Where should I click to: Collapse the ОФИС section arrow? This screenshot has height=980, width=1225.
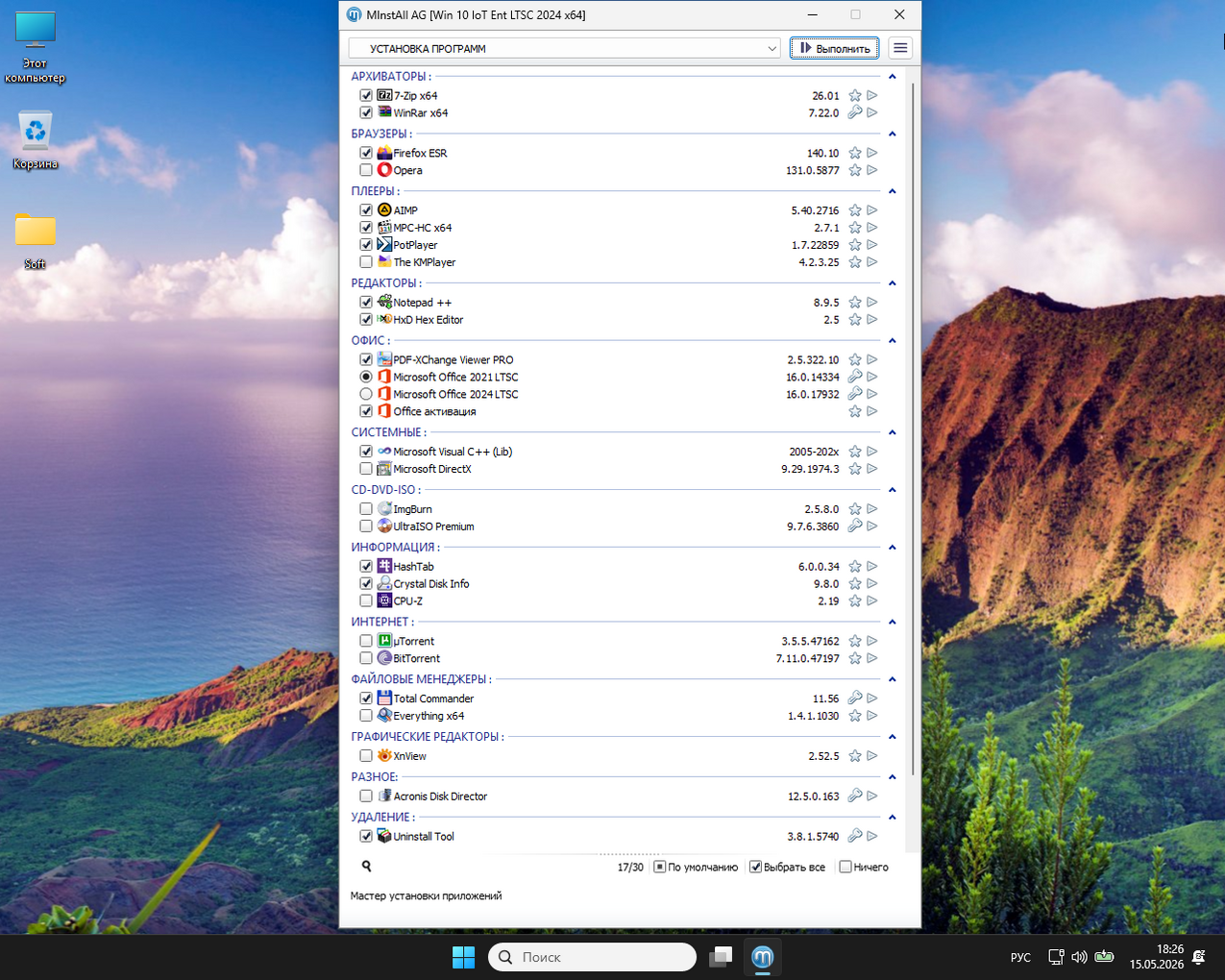[893, 340]
